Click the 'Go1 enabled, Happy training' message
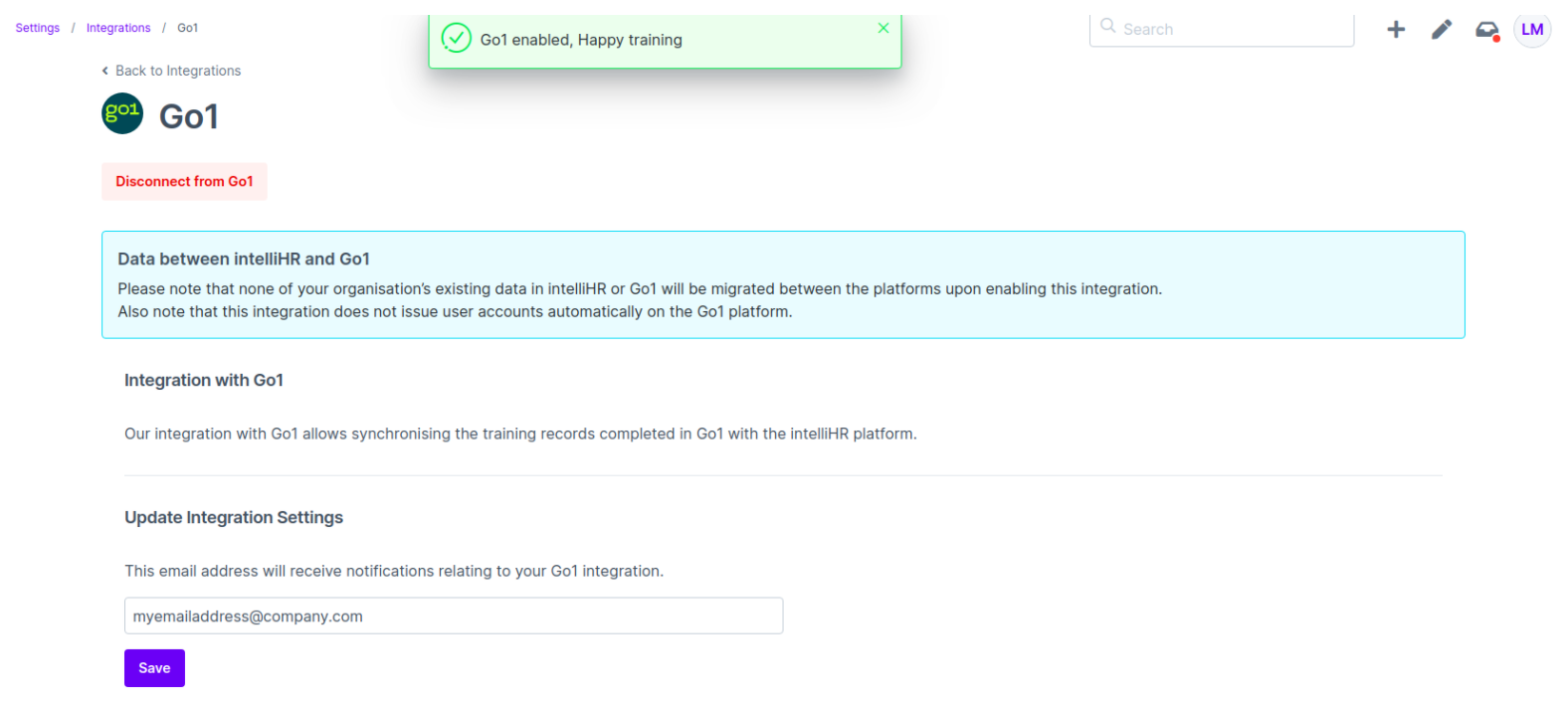 coord(581,40)
